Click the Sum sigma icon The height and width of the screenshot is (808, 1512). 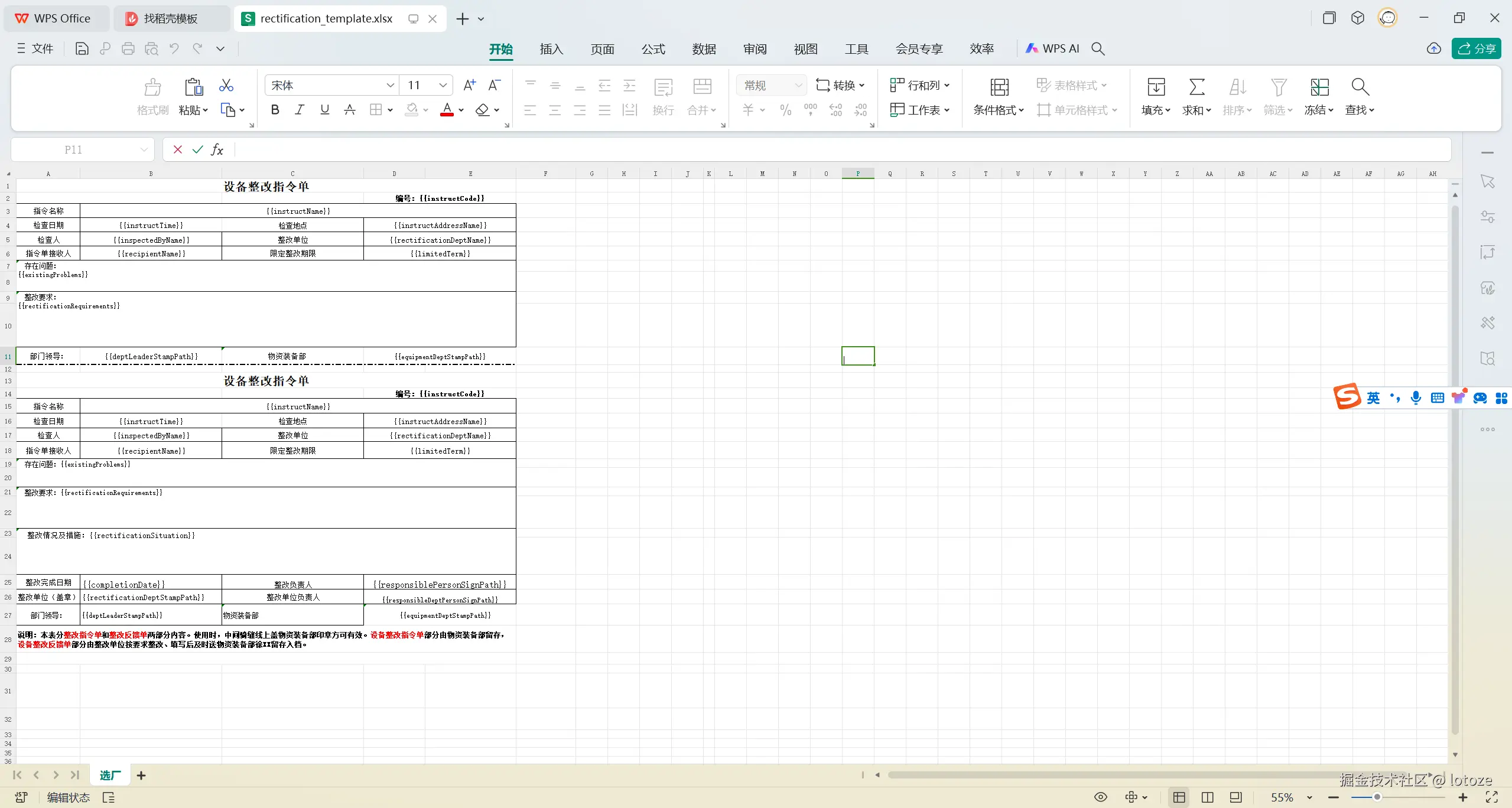[1196, 87]
